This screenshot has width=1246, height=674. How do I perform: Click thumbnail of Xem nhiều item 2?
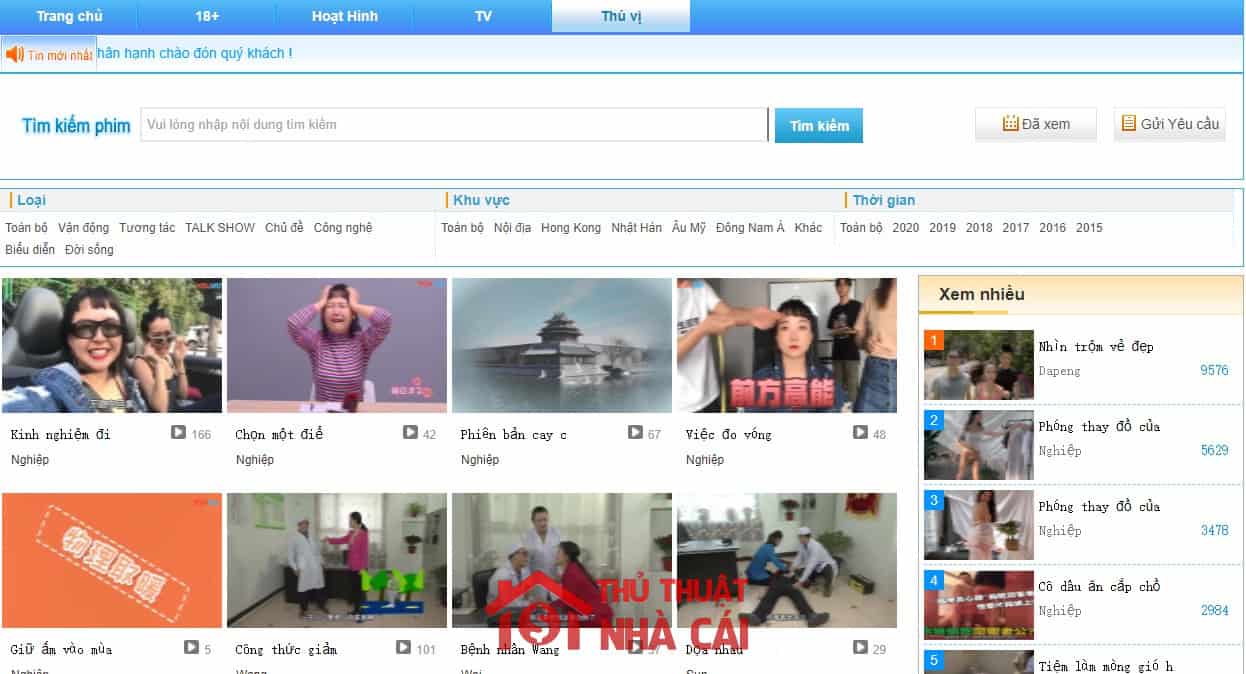tap(979, 445)
